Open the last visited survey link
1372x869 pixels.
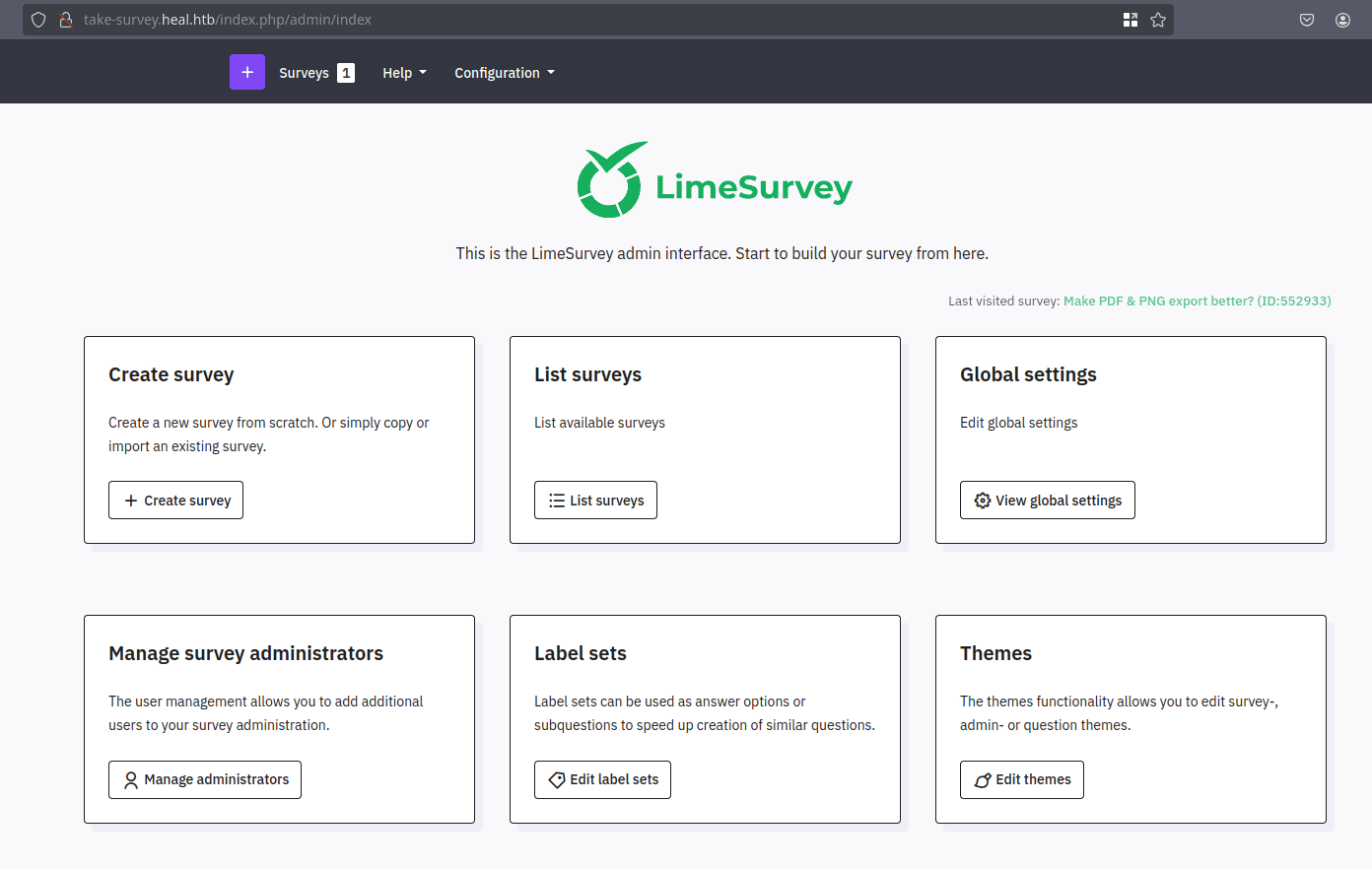point(1197,301)
